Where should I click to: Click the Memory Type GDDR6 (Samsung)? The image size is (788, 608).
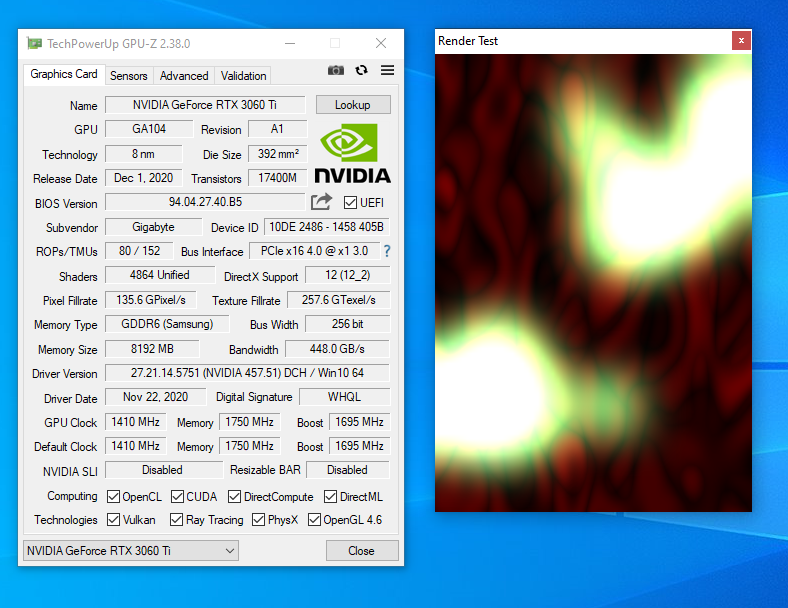point(167,324)
